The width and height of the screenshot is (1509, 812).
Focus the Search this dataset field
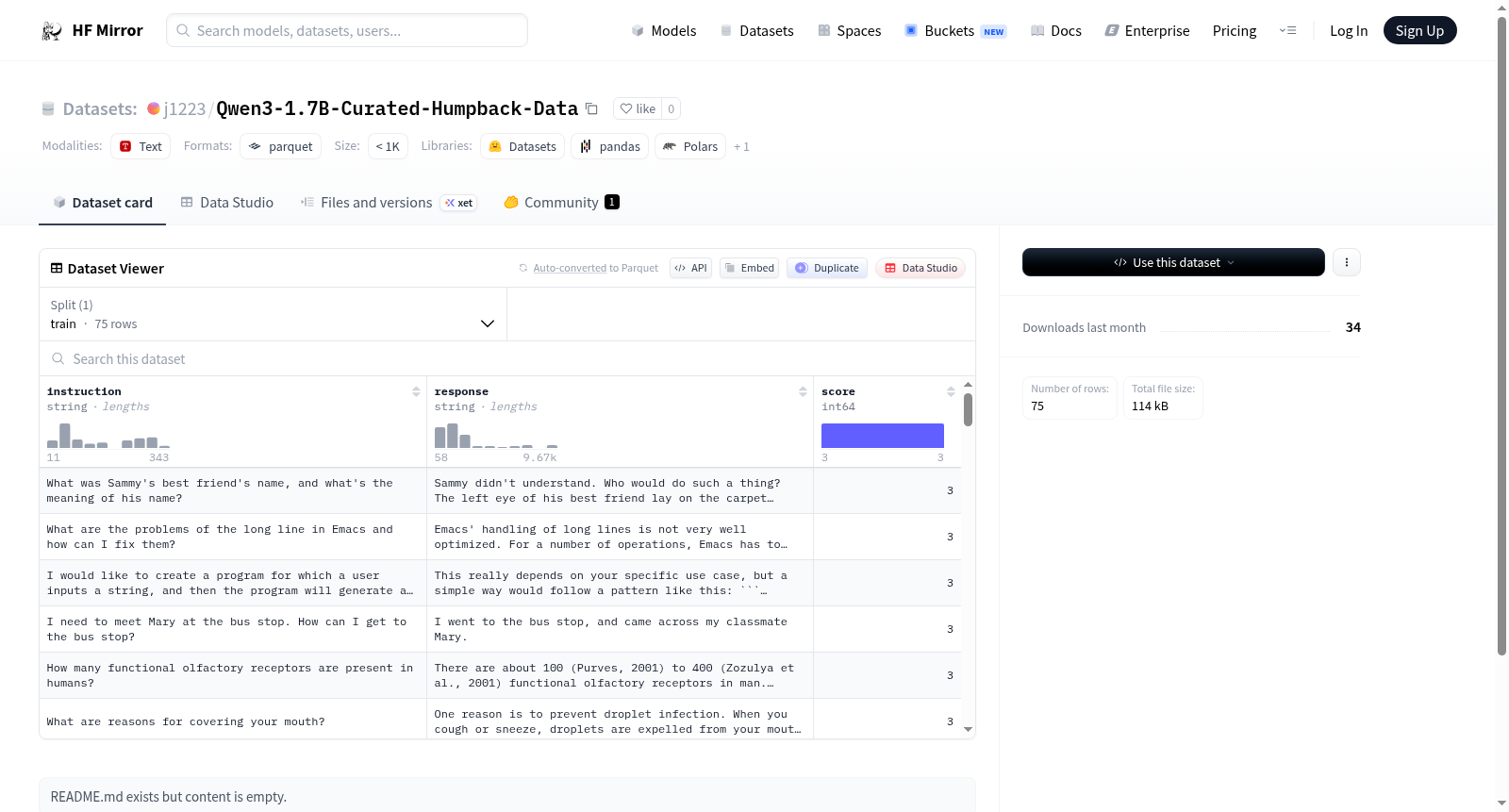point(507,358)
